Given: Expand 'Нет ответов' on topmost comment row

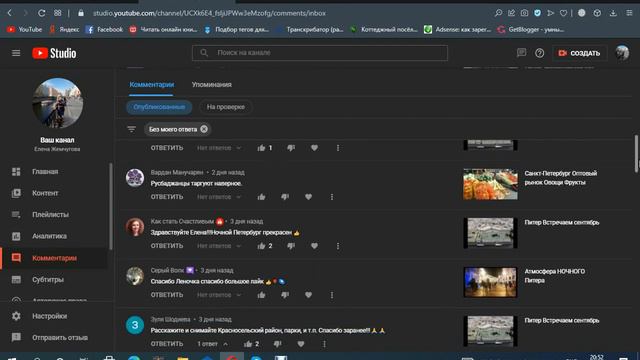Looking at the screenshot, I should (219, 148).
